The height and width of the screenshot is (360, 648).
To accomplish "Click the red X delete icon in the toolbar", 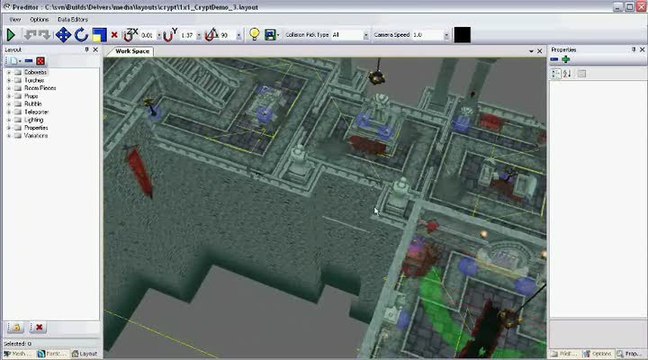I will click(x=114, y=35).
